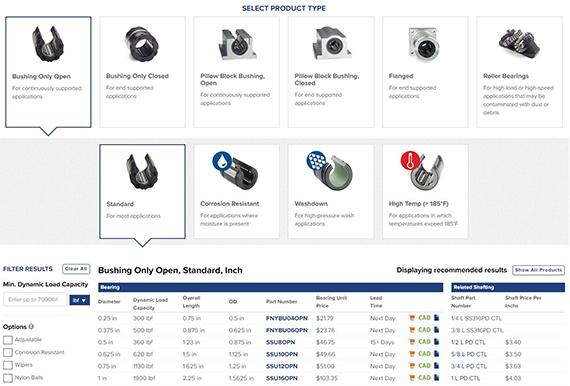Choose the Roller Bearings product card

tap(519, 72)
